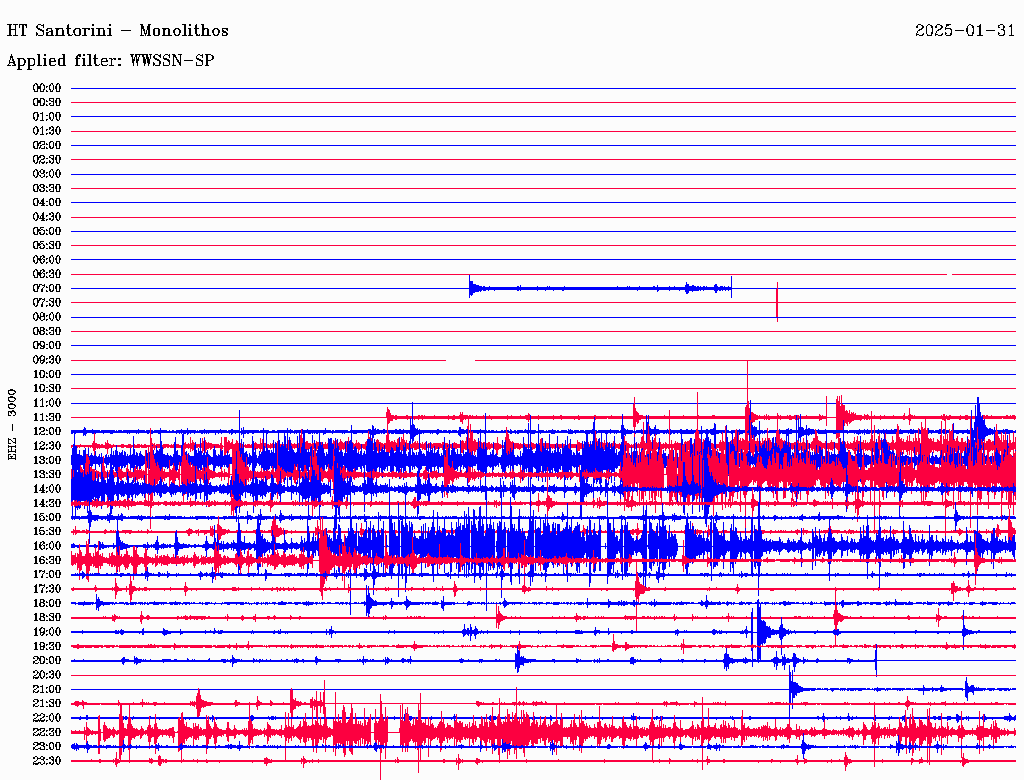Click the 04:30 time label
This screenshot has width=1024, height=780.
(47, 217)
